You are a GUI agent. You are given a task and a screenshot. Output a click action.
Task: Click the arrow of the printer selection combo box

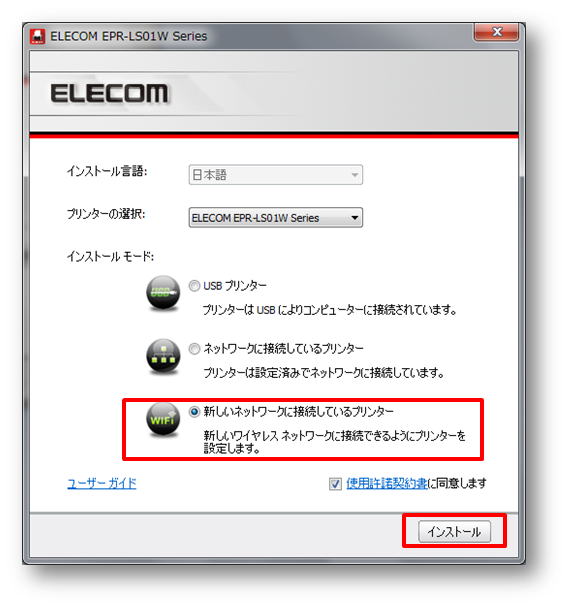355,218
